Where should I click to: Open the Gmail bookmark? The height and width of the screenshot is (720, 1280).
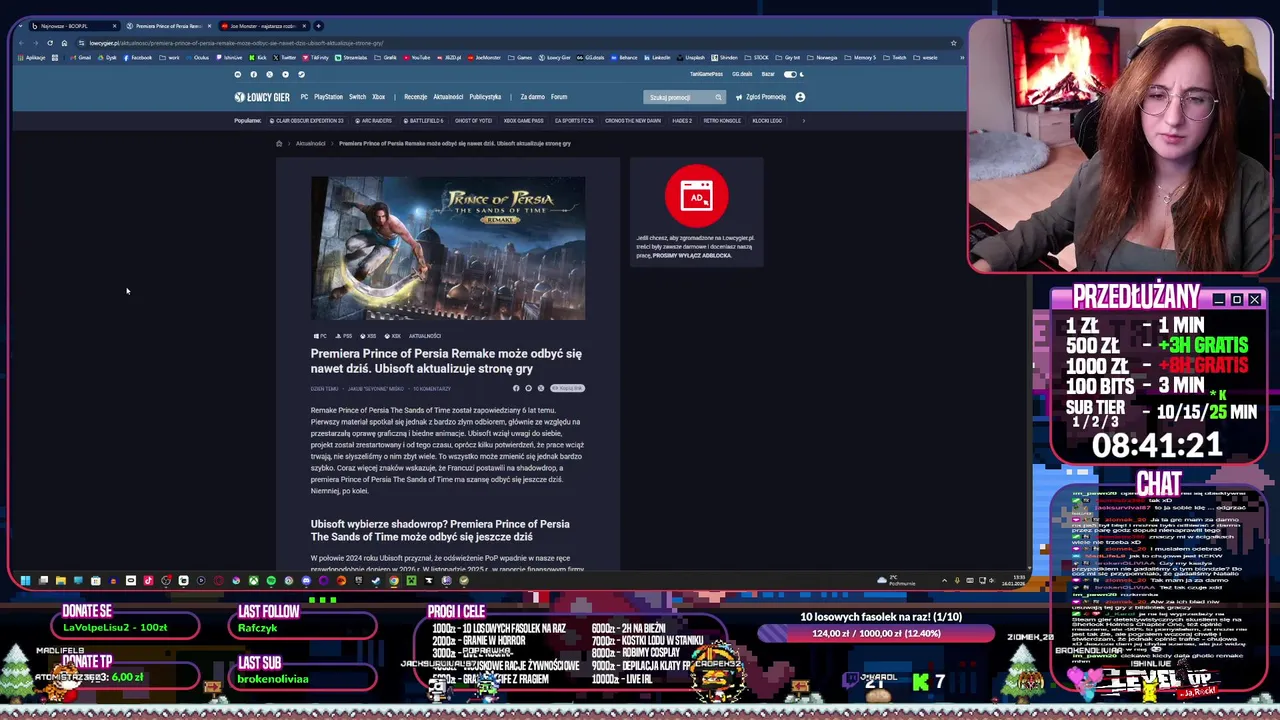[x=81, y=58]
